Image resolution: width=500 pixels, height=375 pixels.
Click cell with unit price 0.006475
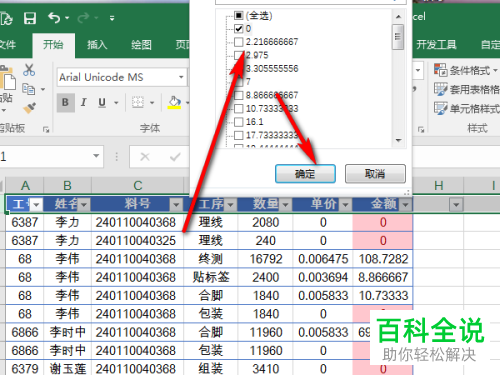pyautogui.click(x=323, y=259)
